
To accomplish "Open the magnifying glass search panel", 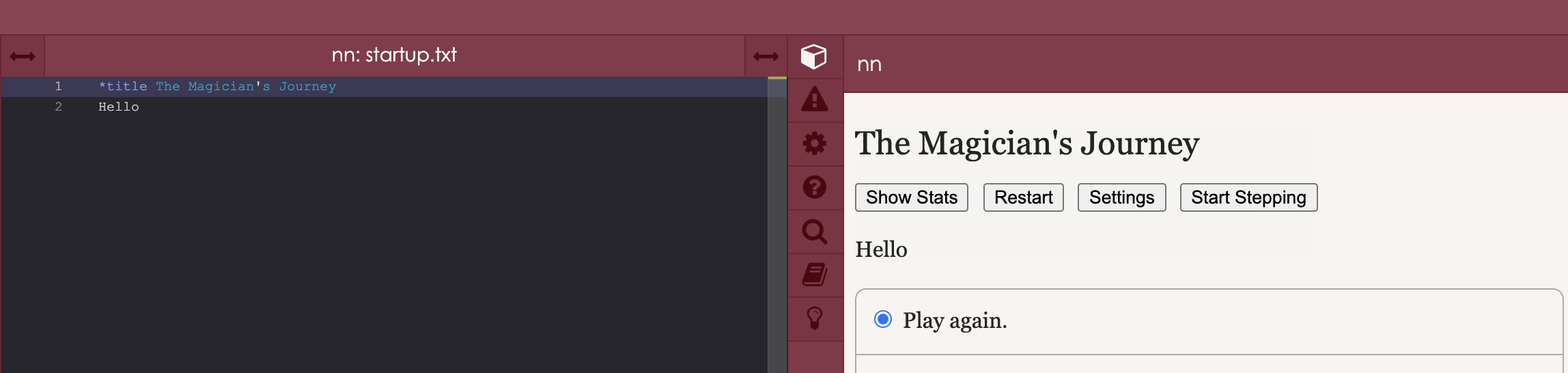I will click(x=814, y=232).
